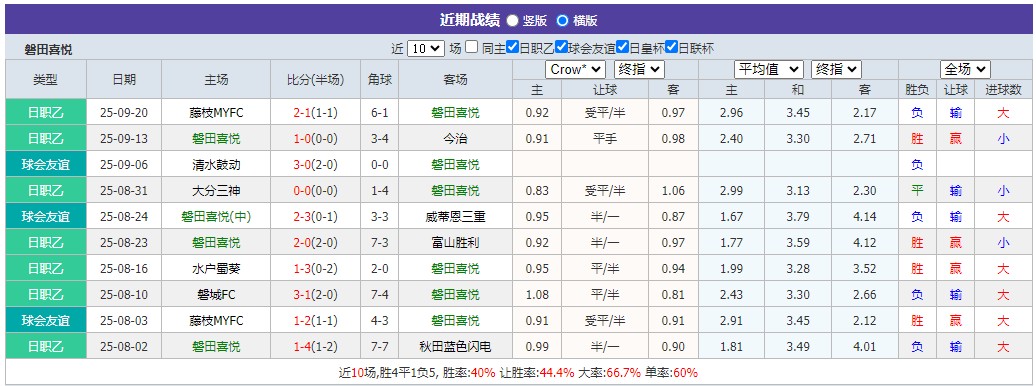
Task: Uncheck the 日皇杯 filter checkbox
Action: [622, 47]
